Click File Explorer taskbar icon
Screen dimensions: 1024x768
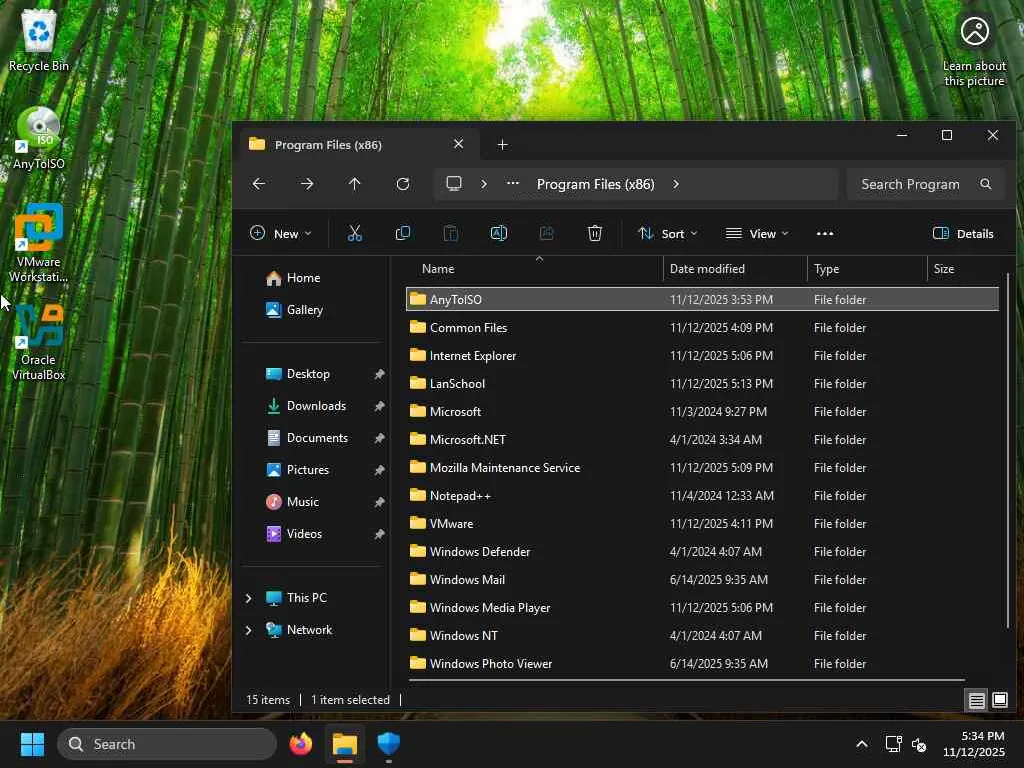(345, 744)
